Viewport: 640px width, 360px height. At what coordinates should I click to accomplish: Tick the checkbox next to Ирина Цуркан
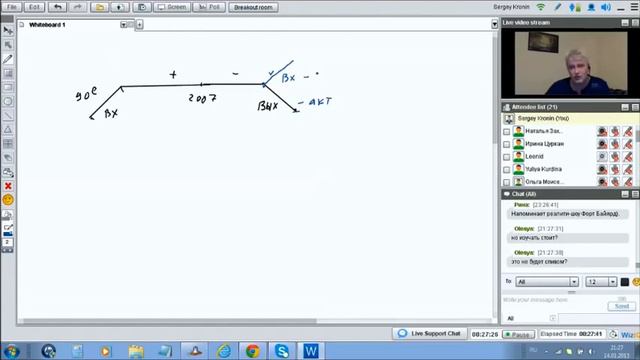coord(507,144)
